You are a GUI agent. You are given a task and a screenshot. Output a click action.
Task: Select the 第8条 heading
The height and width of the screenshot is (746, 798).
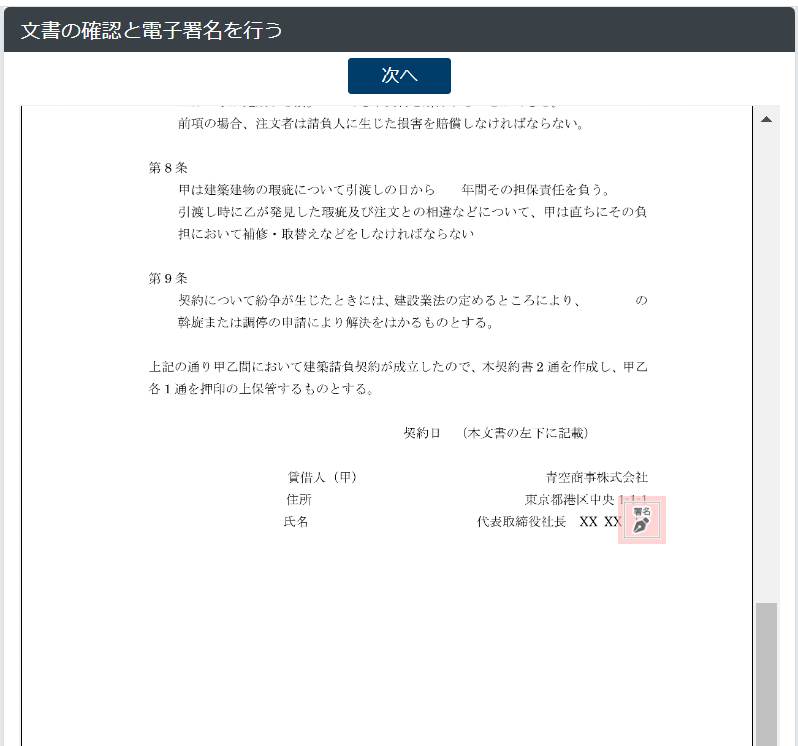click(x=168, y=167)
